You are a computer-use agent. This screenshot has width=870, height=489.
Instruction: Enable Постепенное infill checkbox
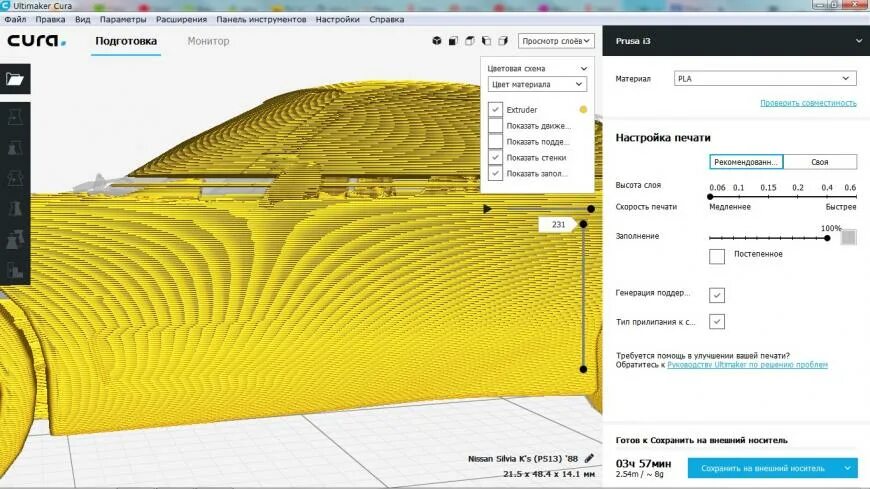717,256
